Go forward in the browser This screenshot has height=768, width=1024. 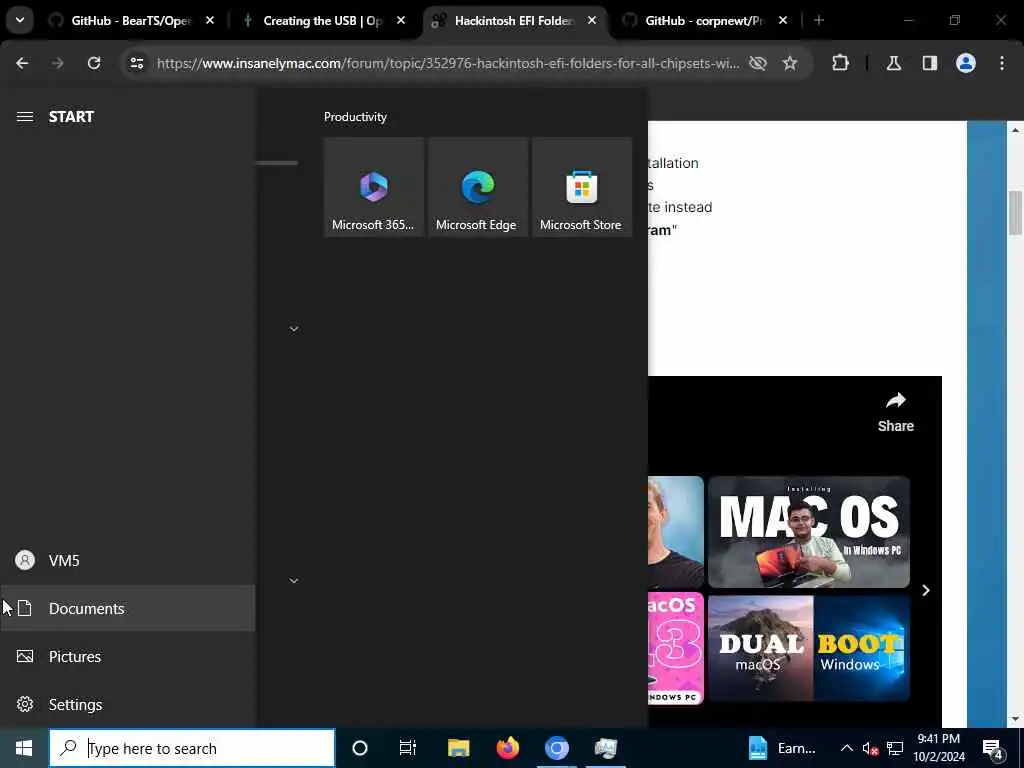58,63
